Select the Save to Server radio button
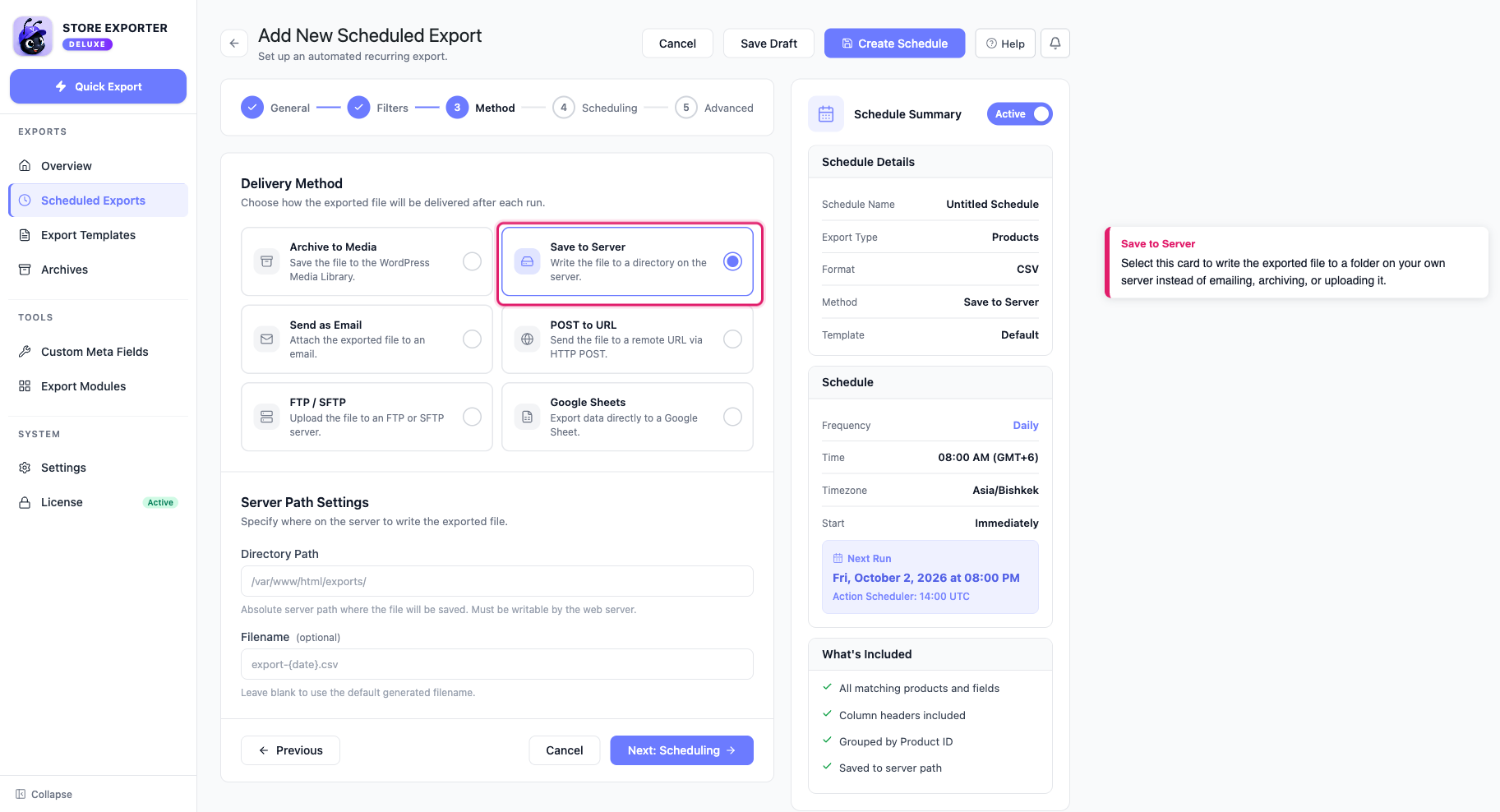The width and height of the screenshot is (1500, 812). 732,261
